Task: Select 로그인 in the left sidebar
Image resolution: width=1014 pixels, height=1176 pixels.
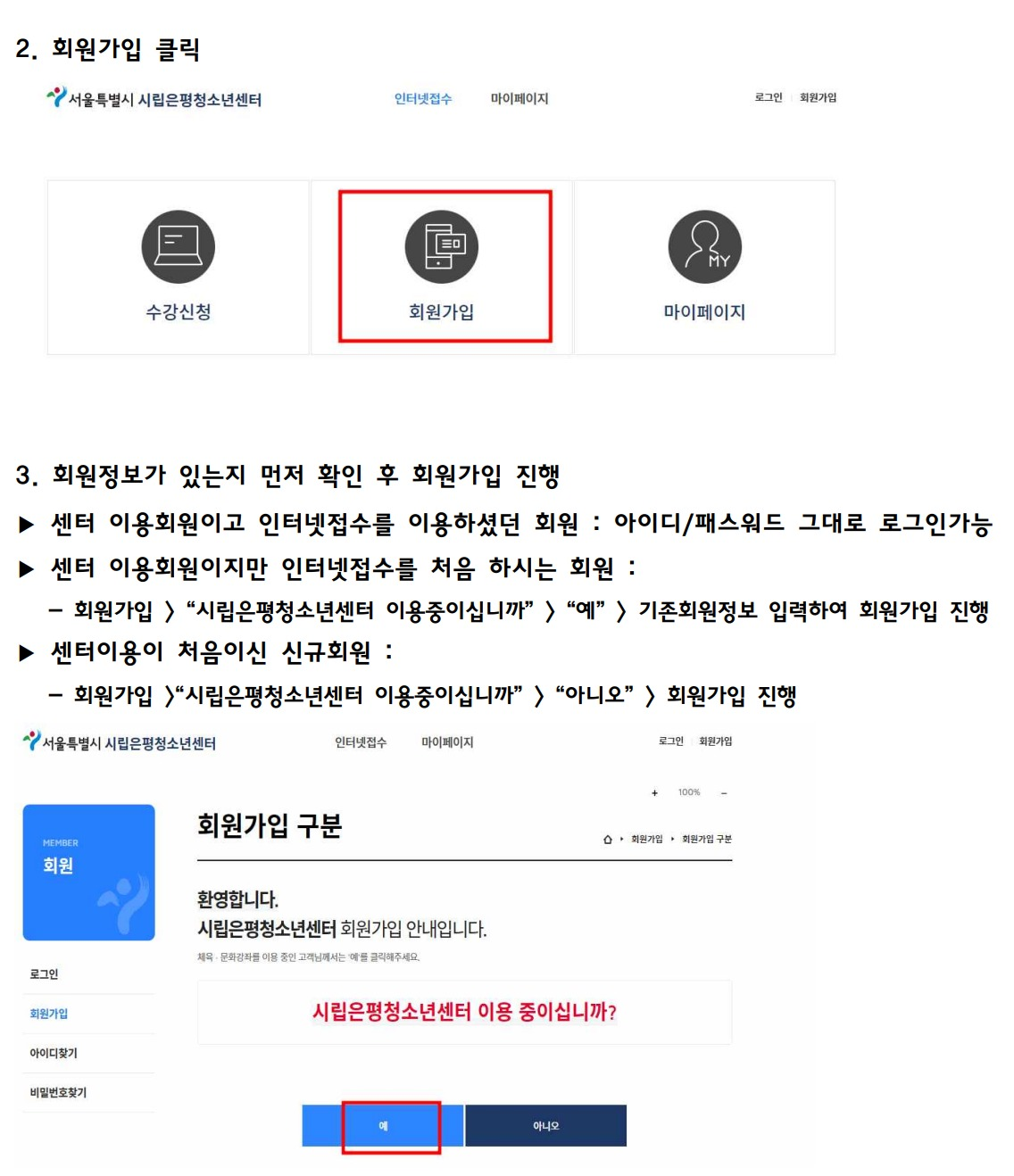Action: (x=44, y=974)
